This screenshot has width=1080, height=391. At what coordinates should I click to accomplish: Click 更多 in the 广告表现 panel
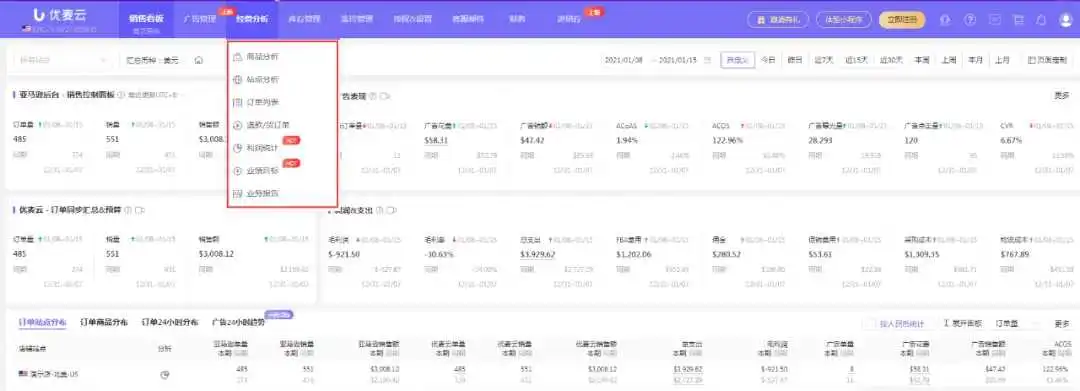point(1061,95)
